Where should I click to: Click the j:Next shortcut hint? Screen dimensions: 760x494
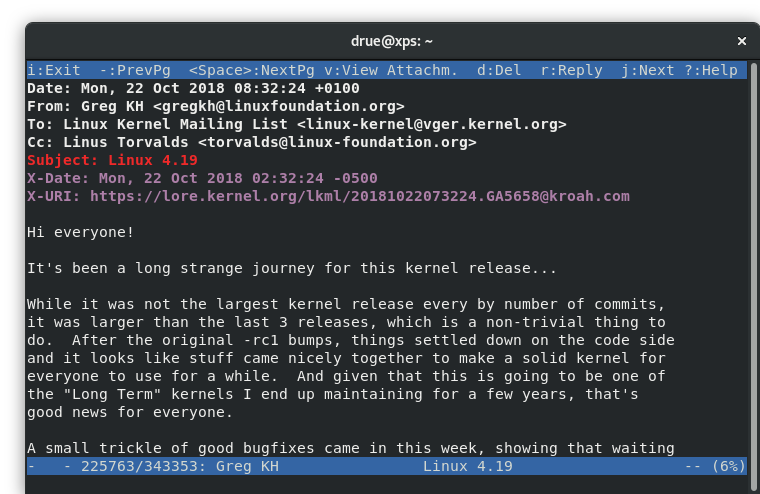[648, 70]
